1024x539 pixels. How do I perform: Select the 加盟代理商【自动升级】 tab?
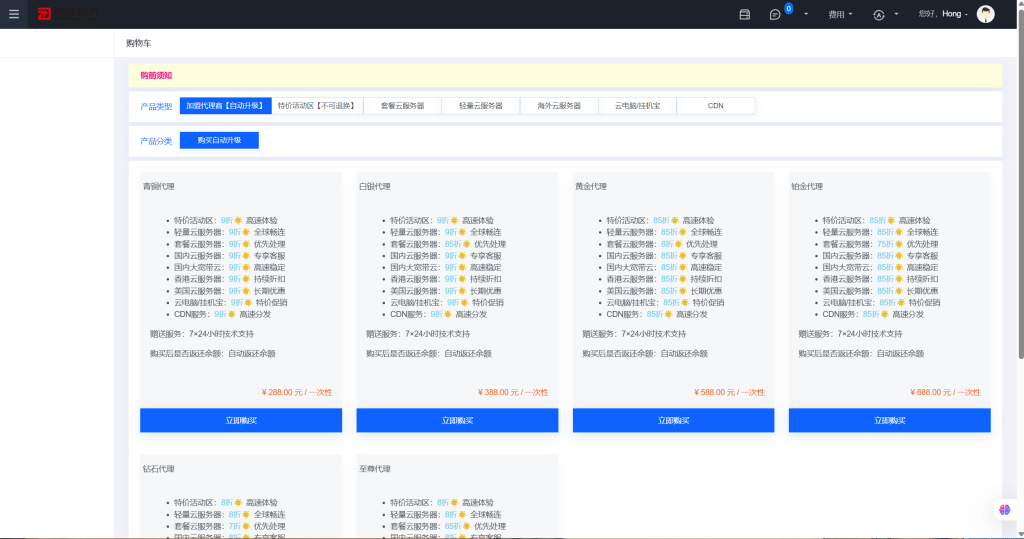[x=225, y=106]
